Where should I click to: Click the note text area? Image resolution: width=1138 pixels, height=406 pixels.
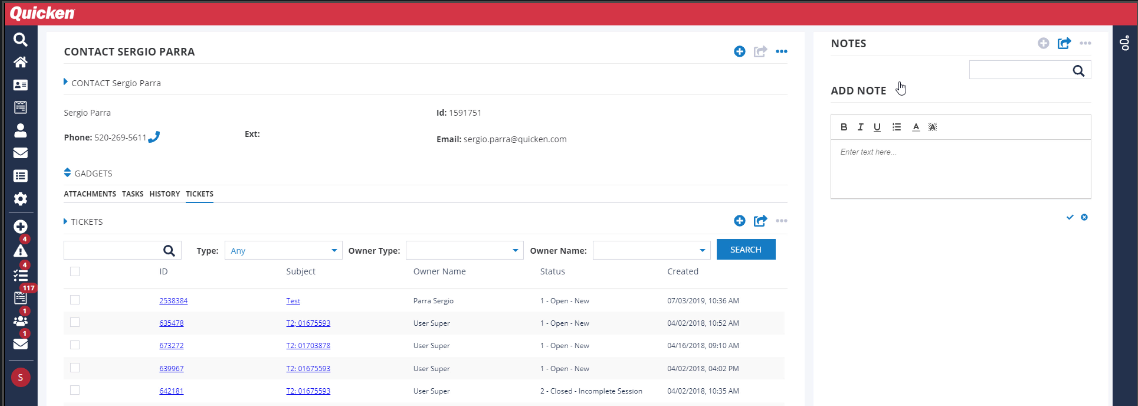pos(960,168)
